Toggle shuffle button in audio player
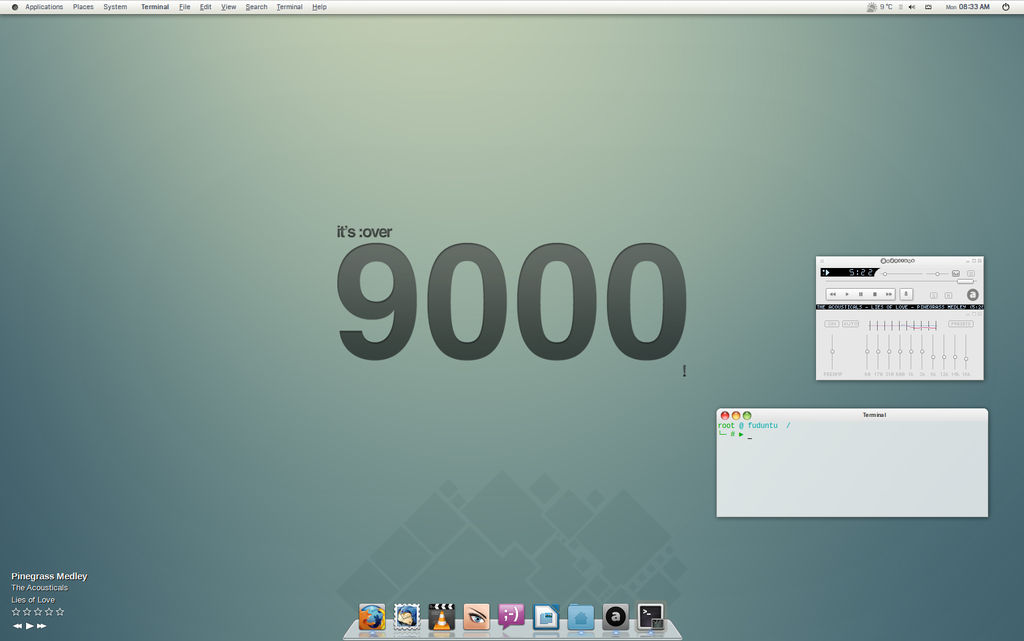This screenshot has width=1024, height=641. pyautogui.click(x=934, y=296)
